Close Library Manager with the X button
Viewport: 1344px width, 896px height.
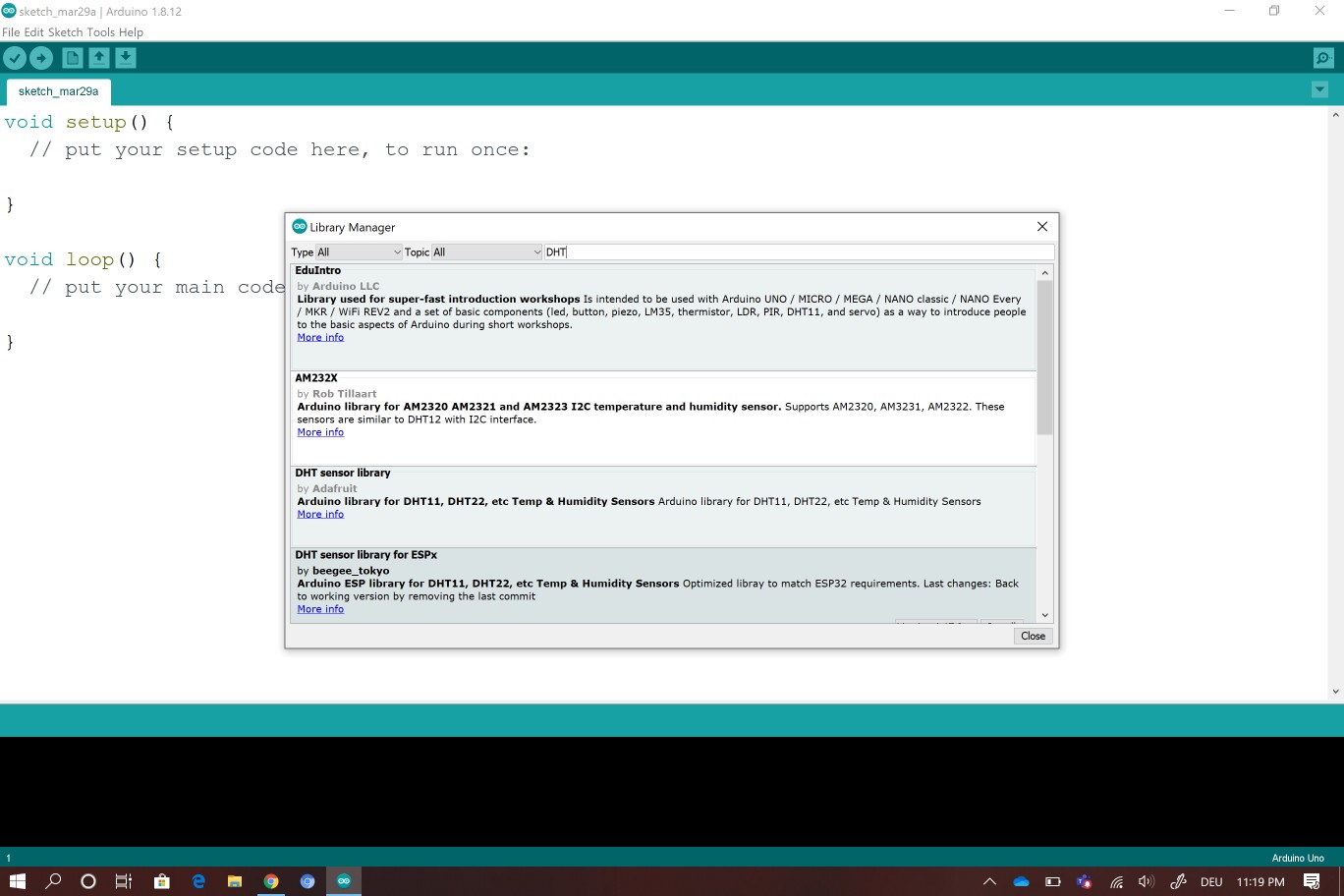point(1042,227)
